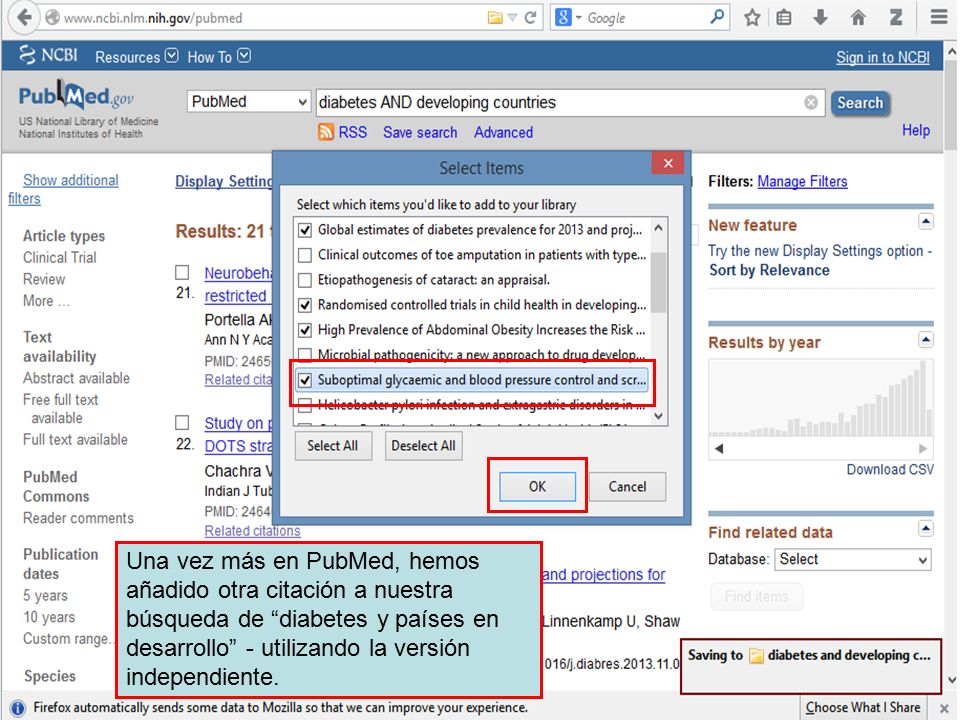Open the Firefox hamburger menu

(x=939, y=17)
